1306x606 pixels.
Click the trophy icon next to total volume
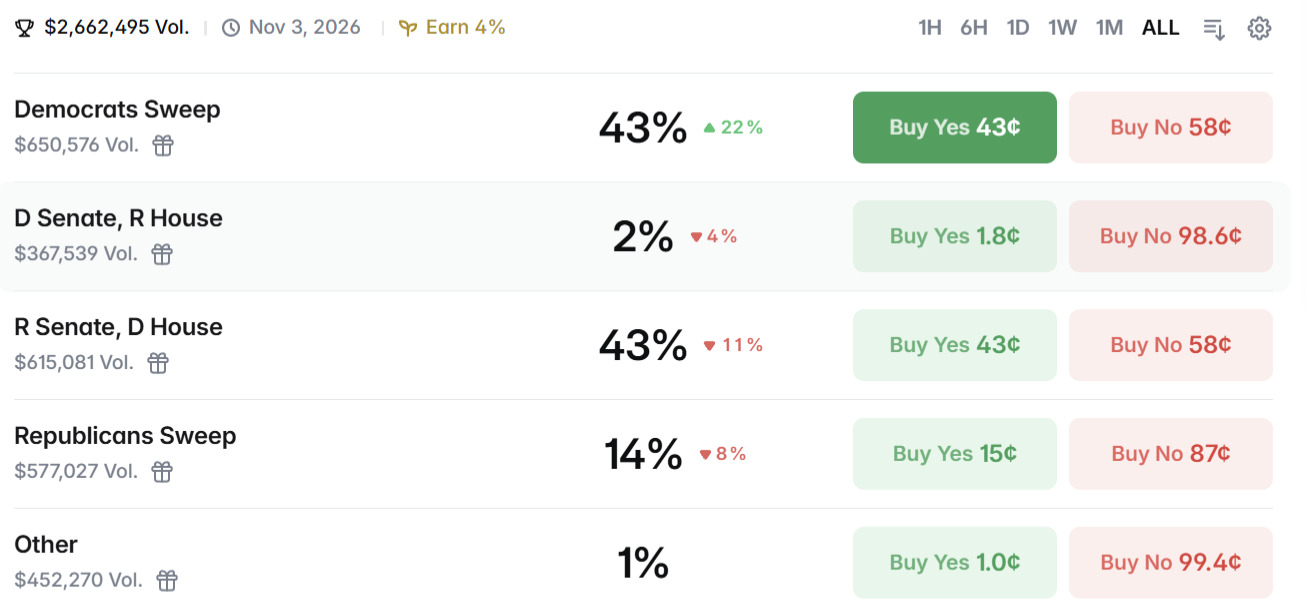click(25, 28)
